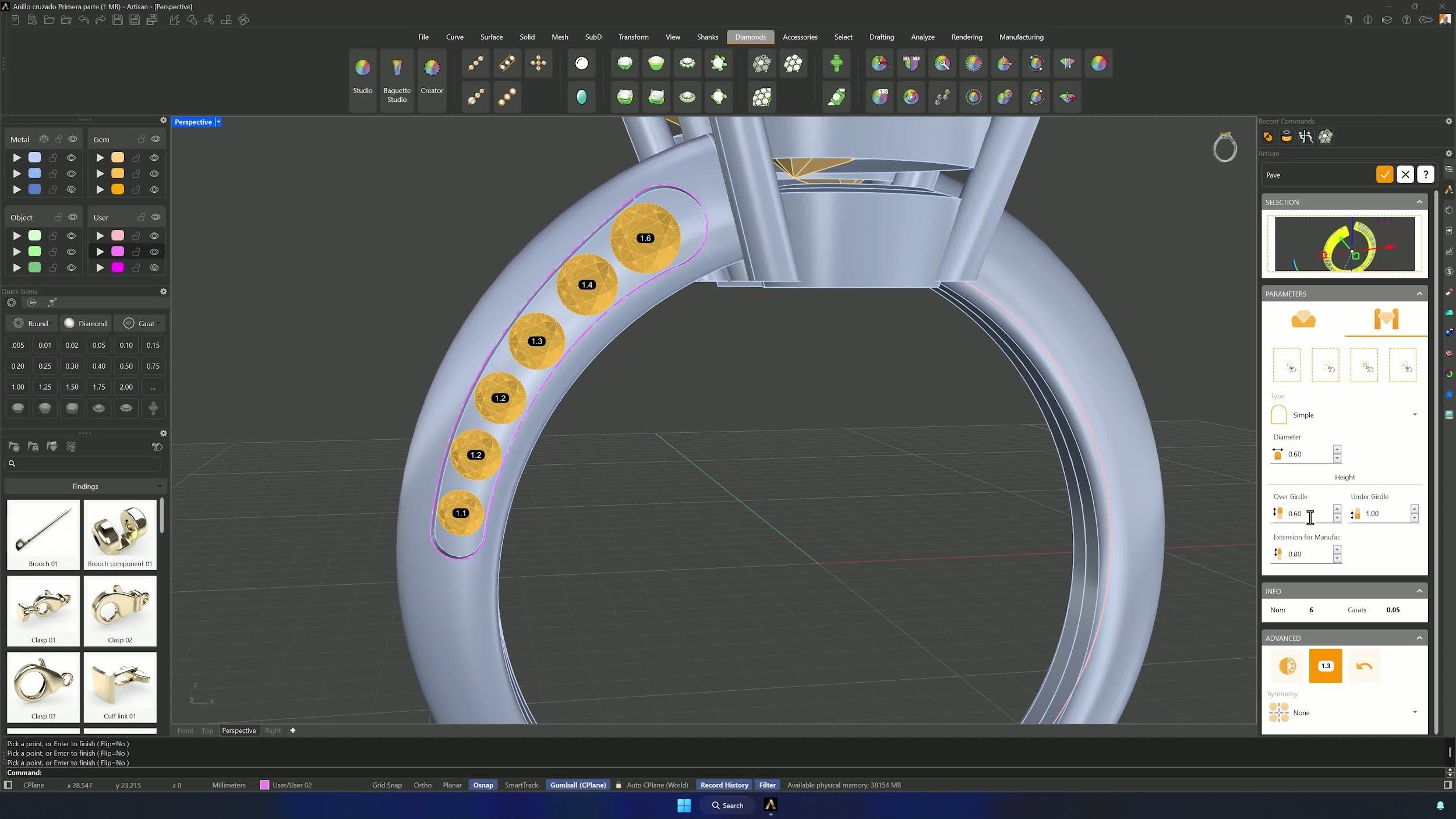The width and height of the screenshot is (1456, 819).
Task: Select the 1.00 carat quick gem
Action: pos(17,387)
